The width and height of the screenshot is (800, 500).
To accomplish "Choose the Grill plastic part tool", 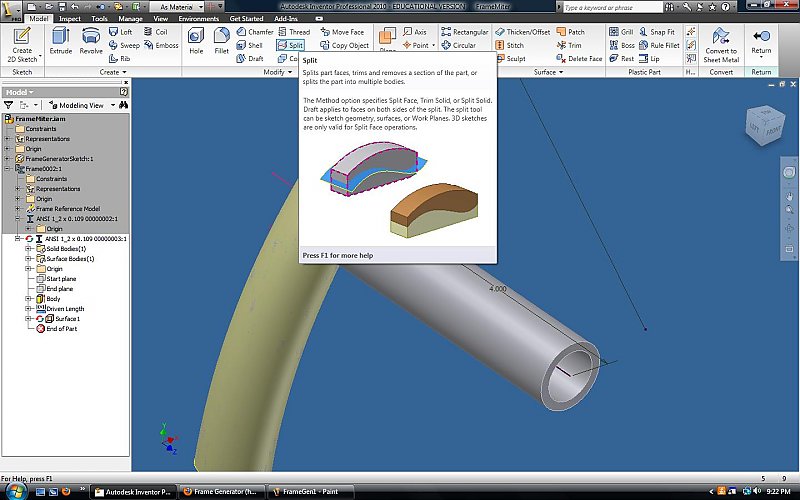I will [621, 32].
